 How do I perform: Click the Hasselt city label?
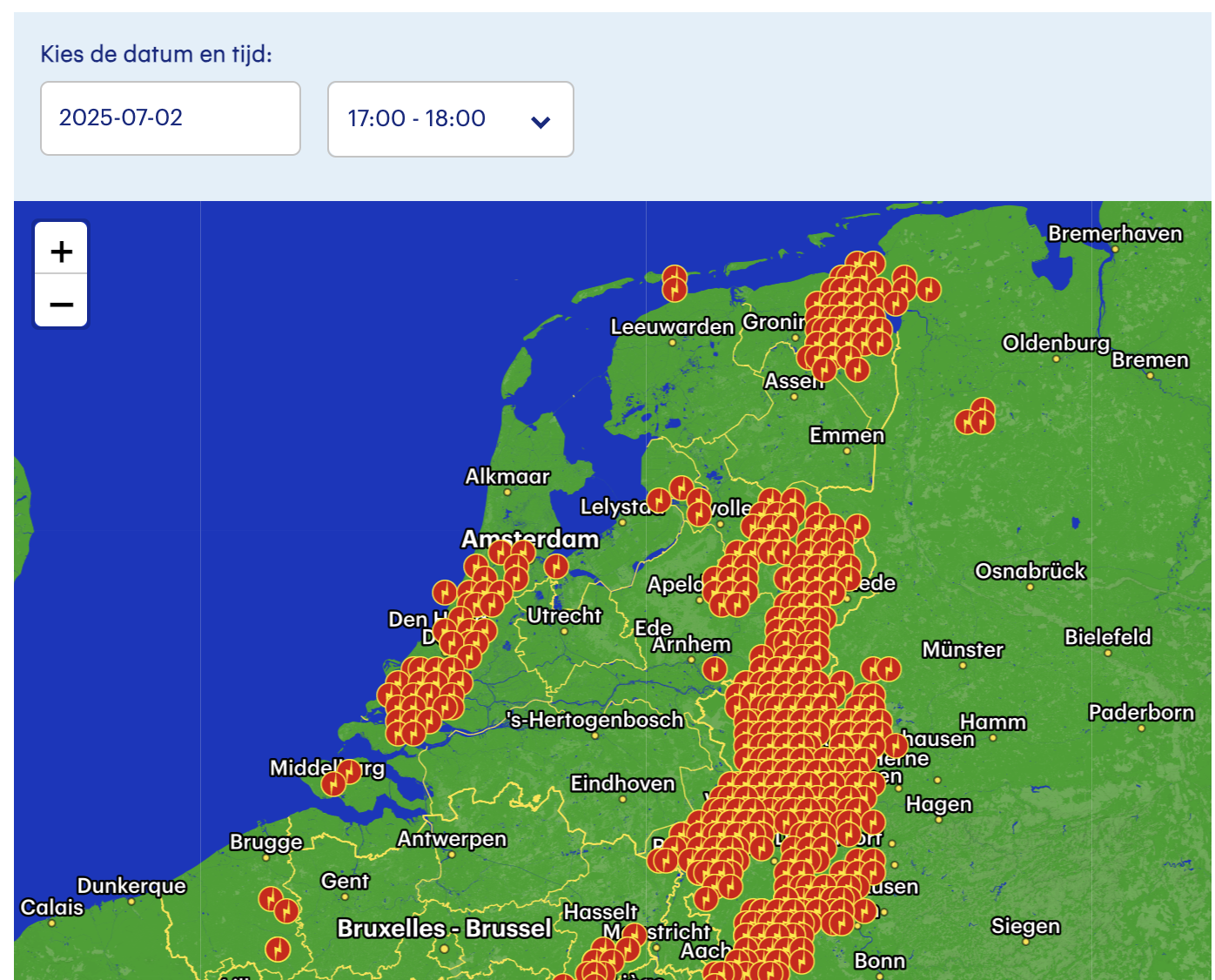[x=601, y=912]
